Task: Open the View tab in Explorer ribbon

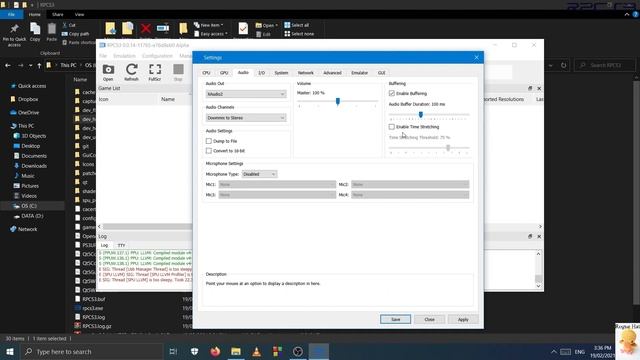Action: [x=79, y=14]
